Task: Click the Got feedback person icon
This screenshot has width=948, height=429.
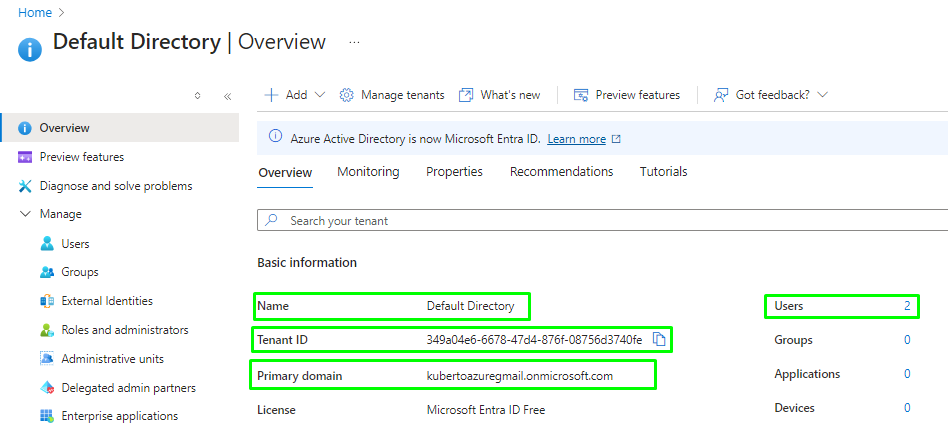Action: (x=720, y=95)
